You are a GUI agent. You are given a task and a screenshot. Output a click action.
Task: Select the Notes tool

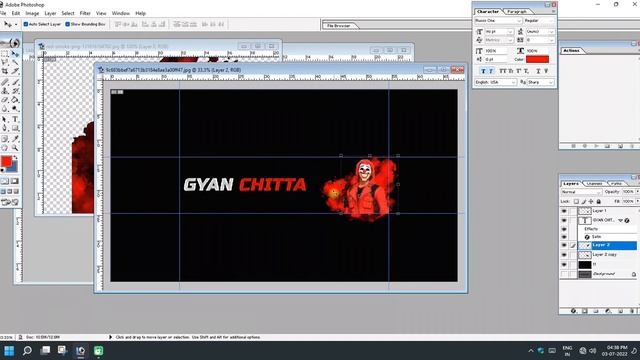(5, 139)
